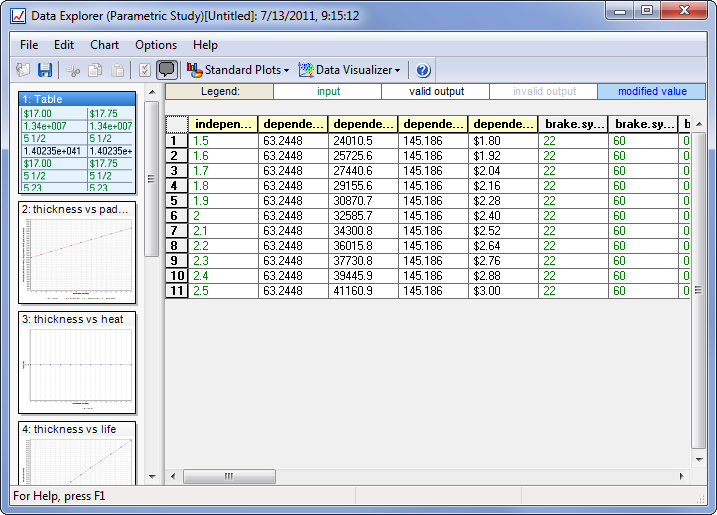Open the File menu
This screenshot has width=717, height=515.
pos(29,45)
